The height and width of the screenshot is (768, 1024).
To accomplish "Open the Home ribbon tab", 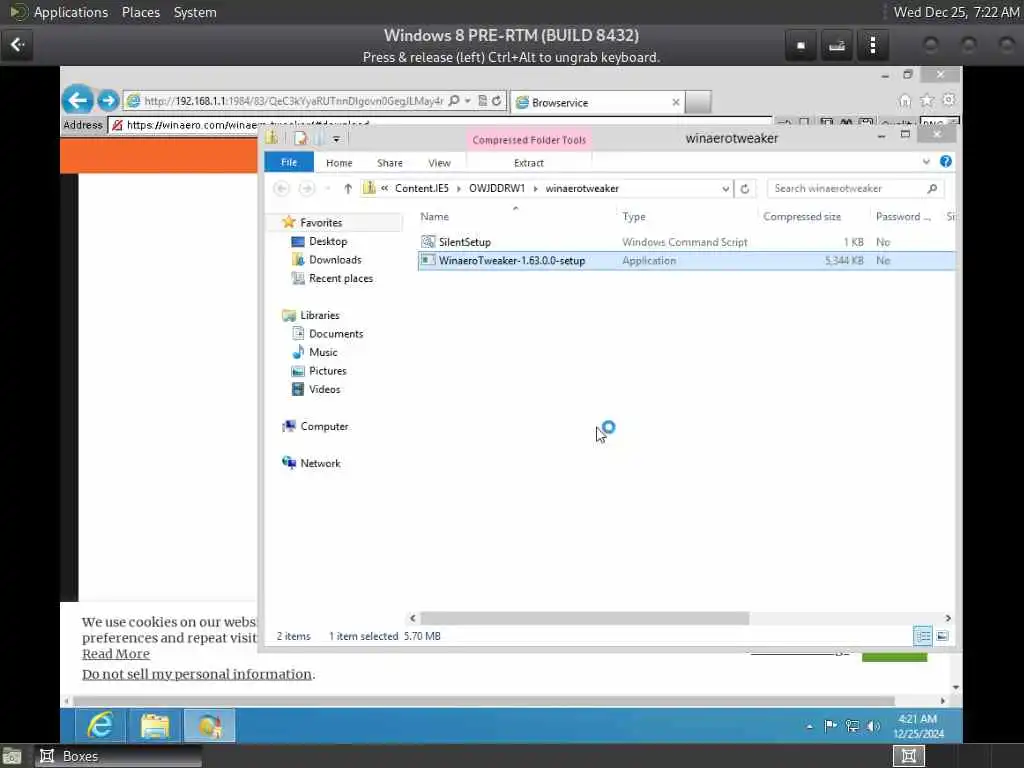I will click(x=339, y=163).
